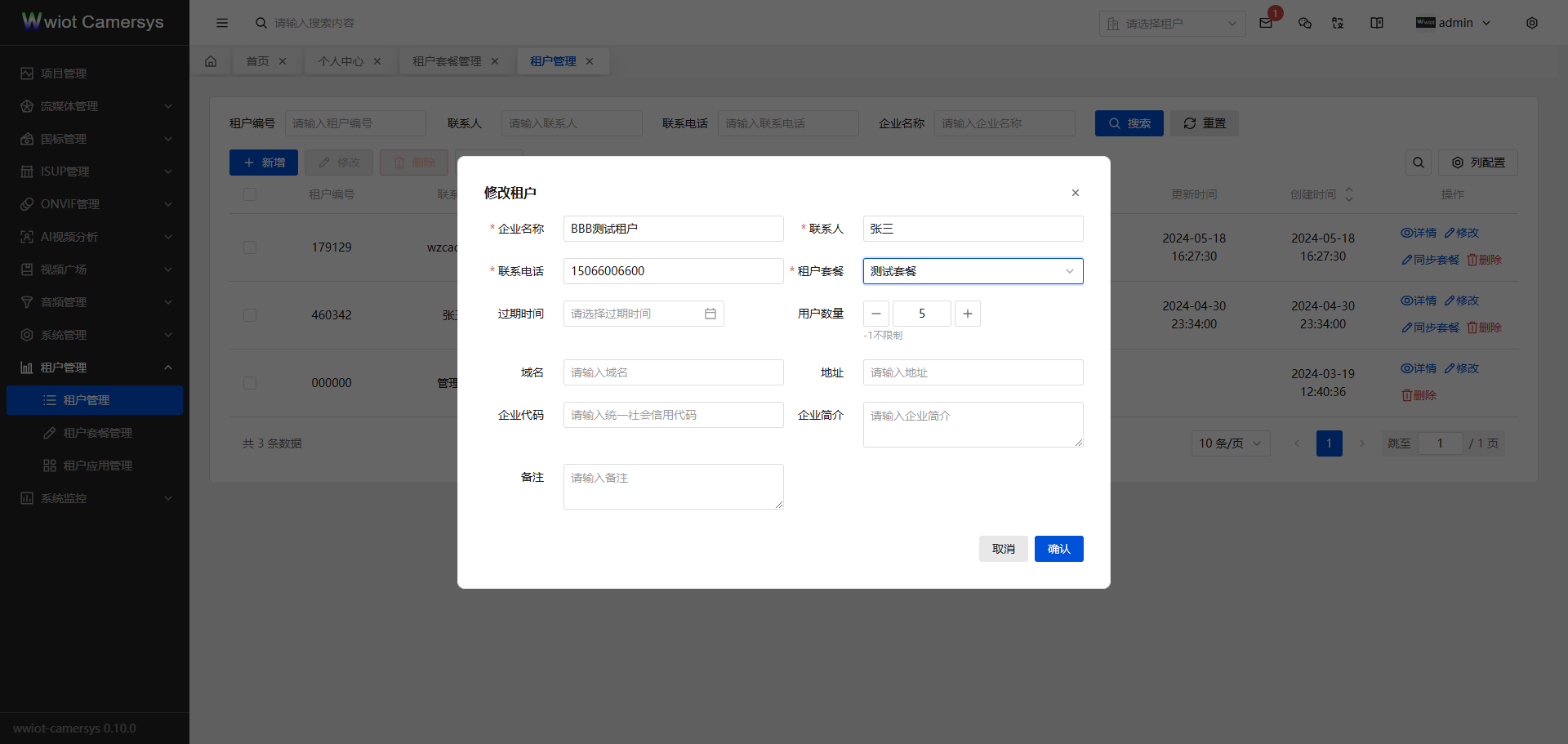The height and width of the screenshot is (744, 1568).
Task: Close the edit tenant dialog
Action: pyautogui.click(x=1075, y=193)
